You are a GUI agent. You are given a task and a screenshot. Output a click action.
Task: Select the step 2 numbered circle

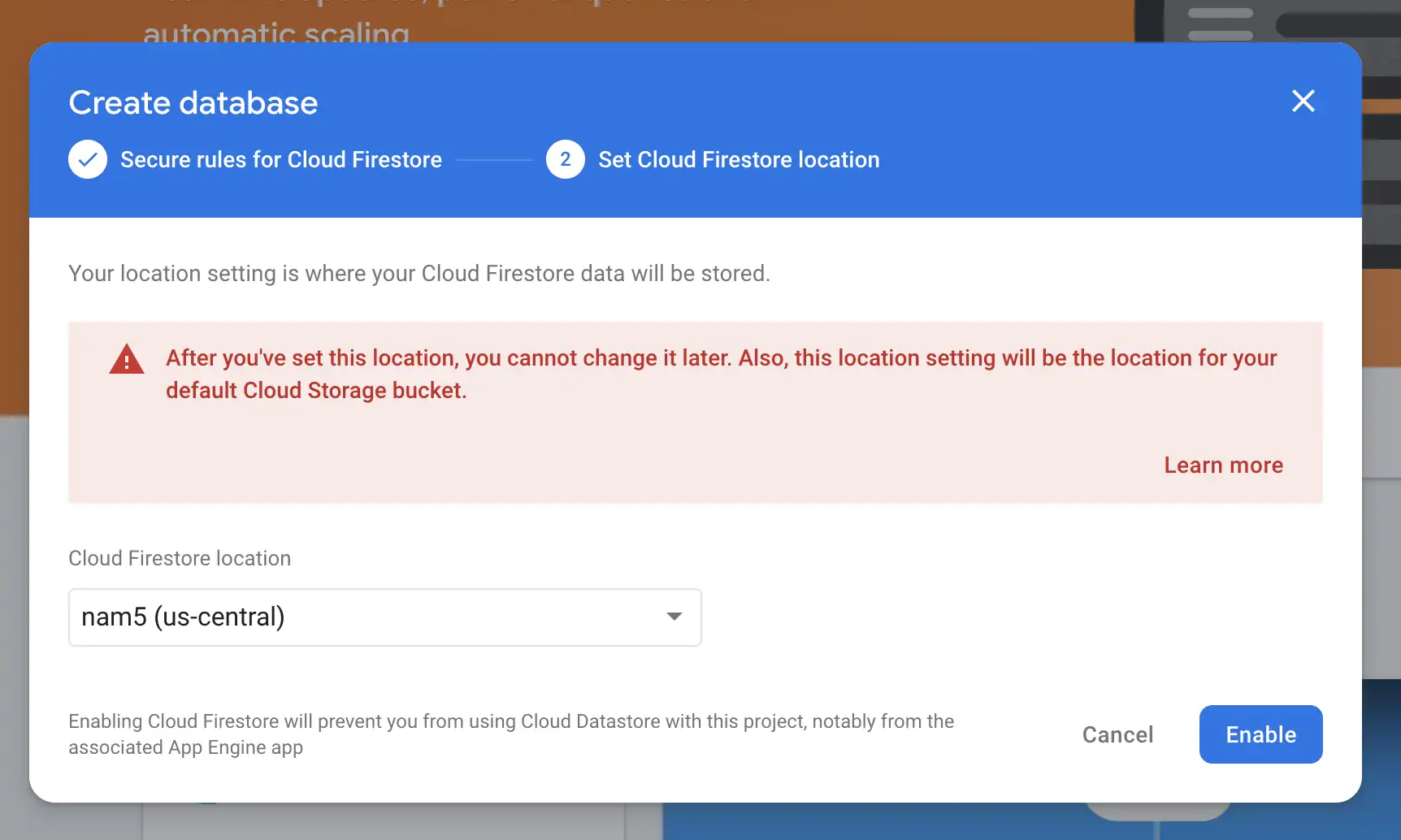tap(565, 159)
